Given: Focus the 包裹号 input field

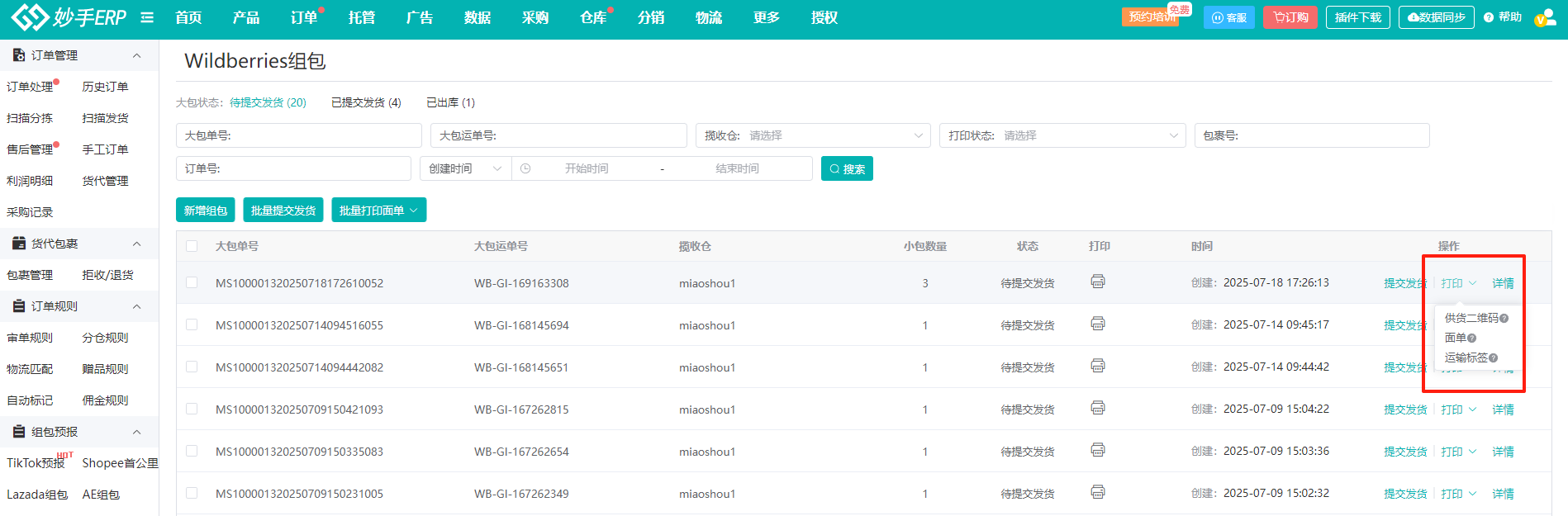Looking at the screenshot, I should click(1312, 135).
